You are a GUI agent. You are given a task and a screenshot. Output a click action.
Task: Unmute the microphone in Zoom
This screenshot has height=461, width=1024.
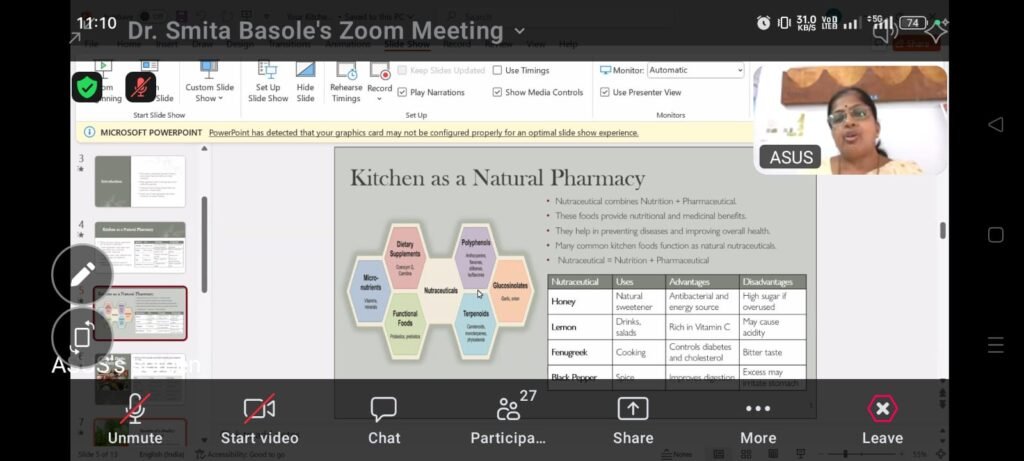[x=135, y=419]
